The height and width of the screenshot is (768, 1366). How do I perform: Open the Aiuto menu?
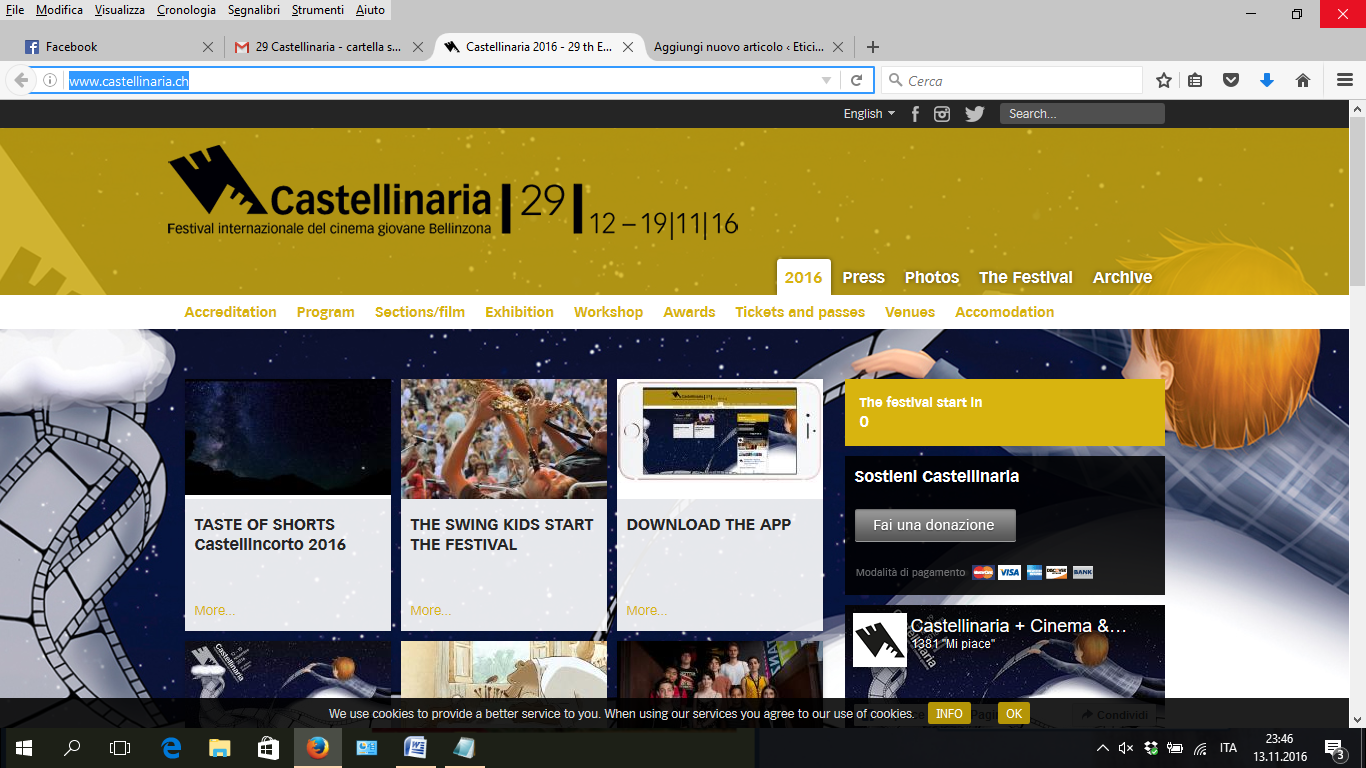[370, 10]
